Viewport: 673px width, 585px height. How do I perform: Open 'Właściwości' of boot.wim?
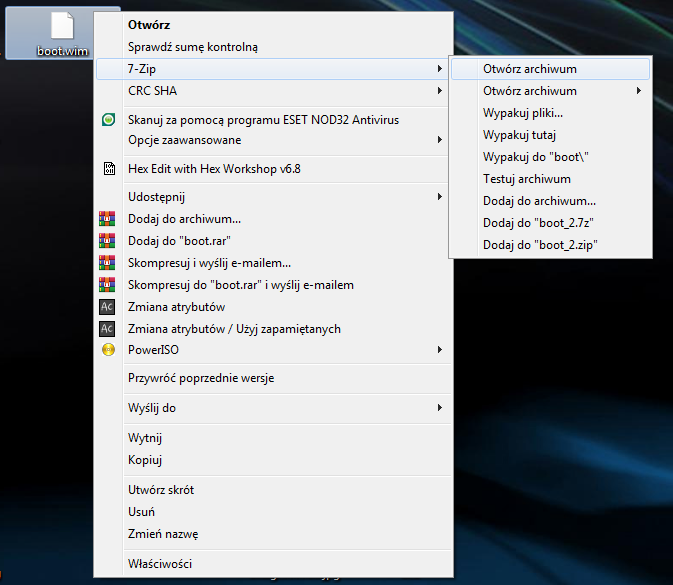(x=274, y=564)
